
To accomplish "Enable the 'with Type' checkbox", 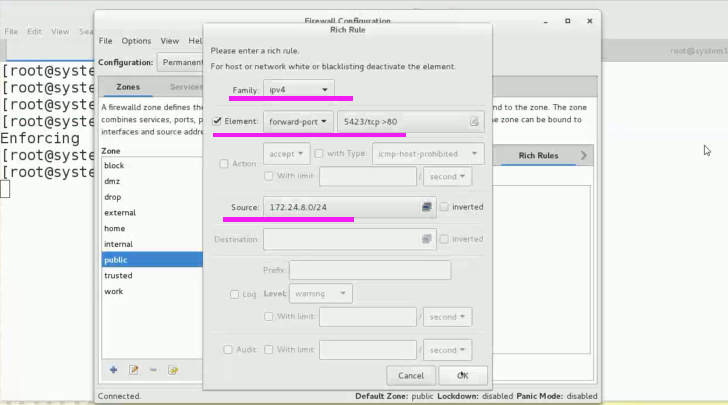I will coord(318,153).
